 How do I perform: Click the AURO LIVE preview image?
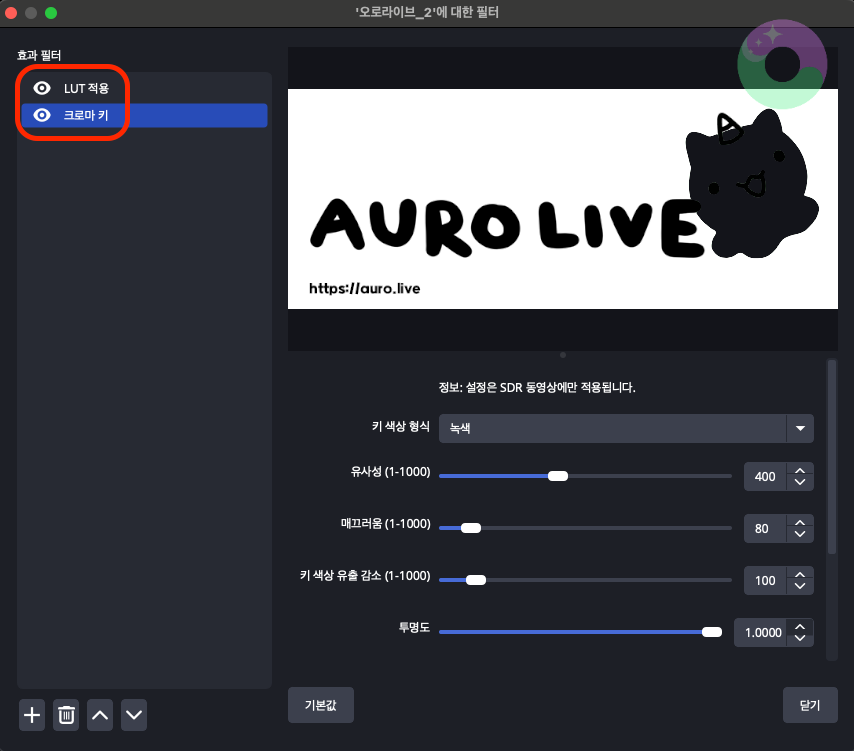(563, 199)
